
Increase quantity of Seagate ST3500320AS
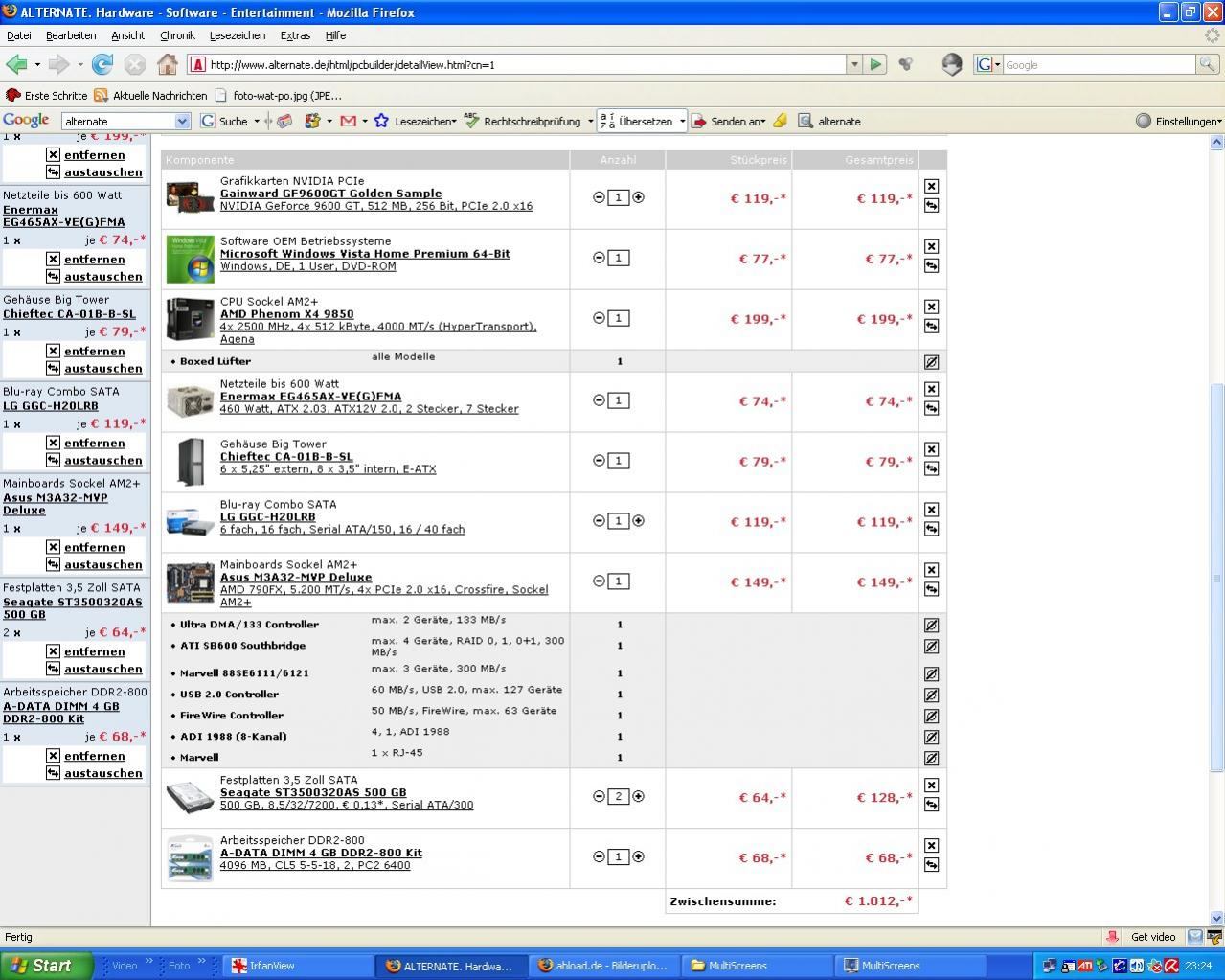point(639,797)
